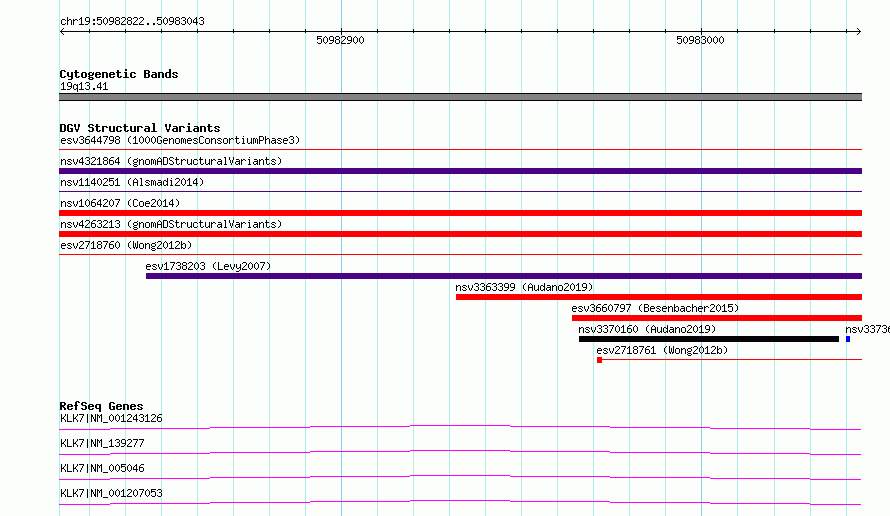Open nsv1140251 (Alsmadi2014) label
Screen dimensions: 890x516
[132, 182]
